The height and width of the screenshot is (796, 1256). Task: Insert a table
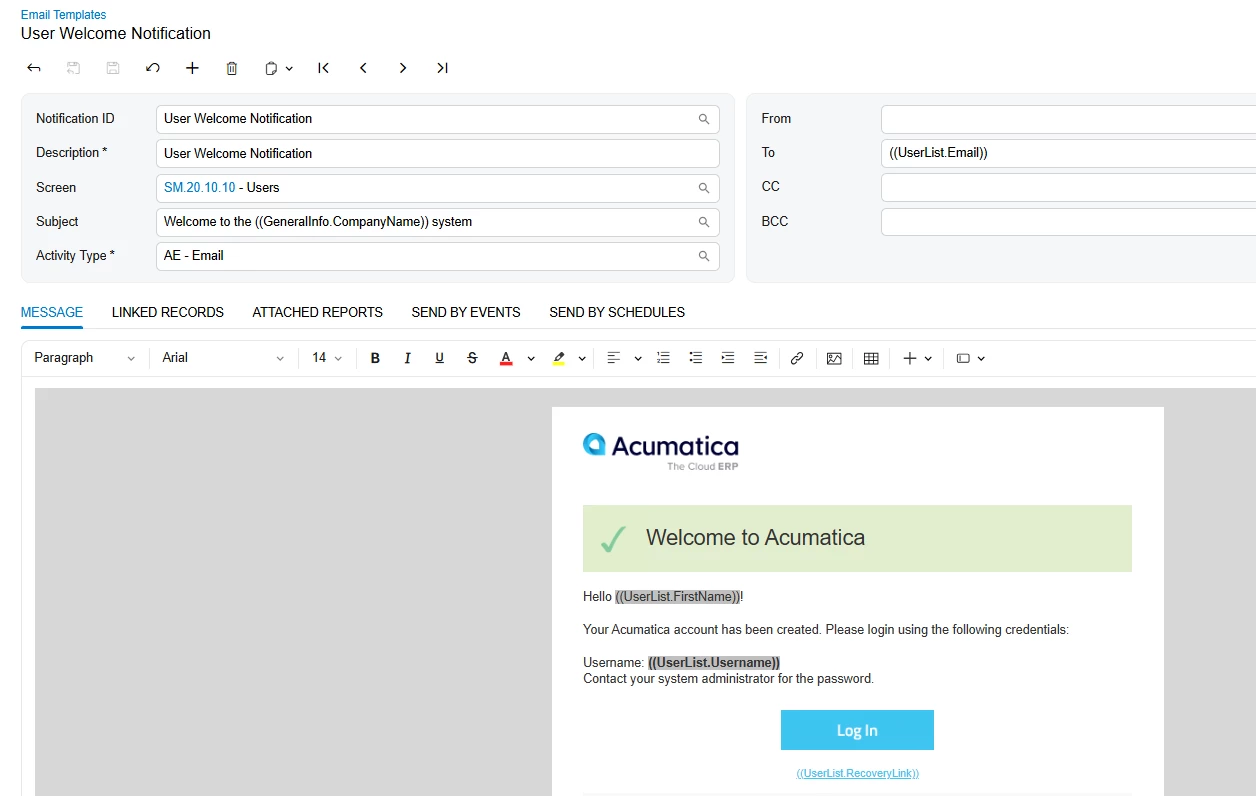pos(871,358)
